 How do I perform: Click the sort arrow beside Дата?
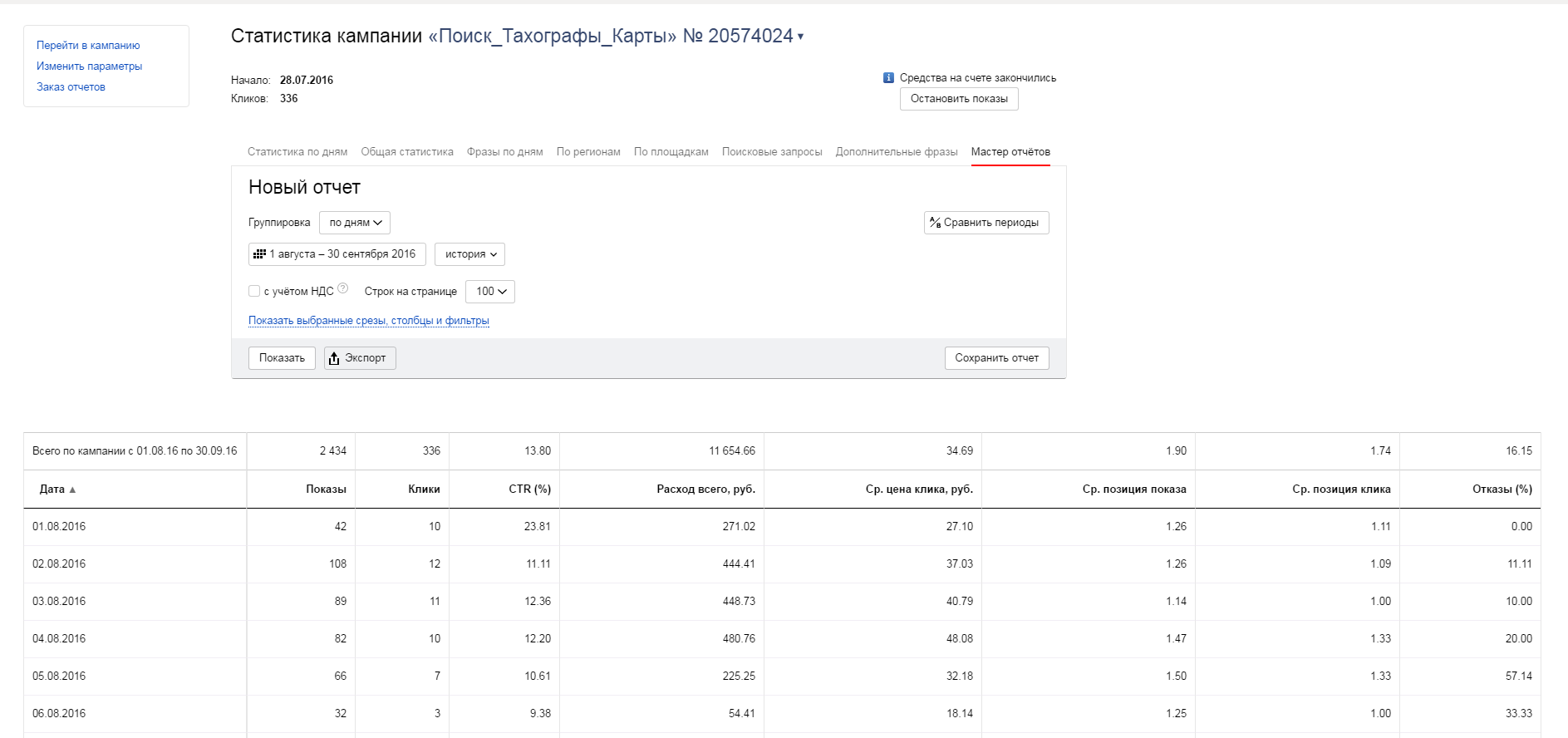[73, 490]
